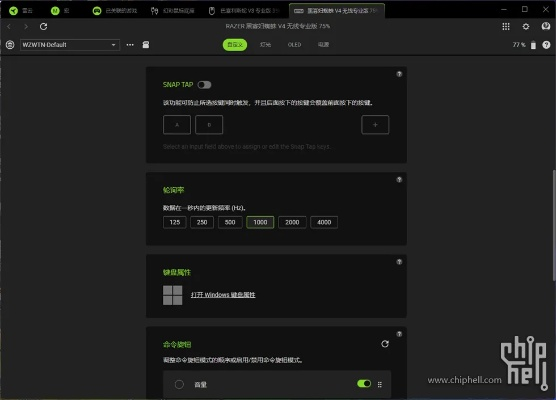The image size is (556, 400).
Task: Toggle the SNAP TAP switch
Action: [x=204, y=85]
